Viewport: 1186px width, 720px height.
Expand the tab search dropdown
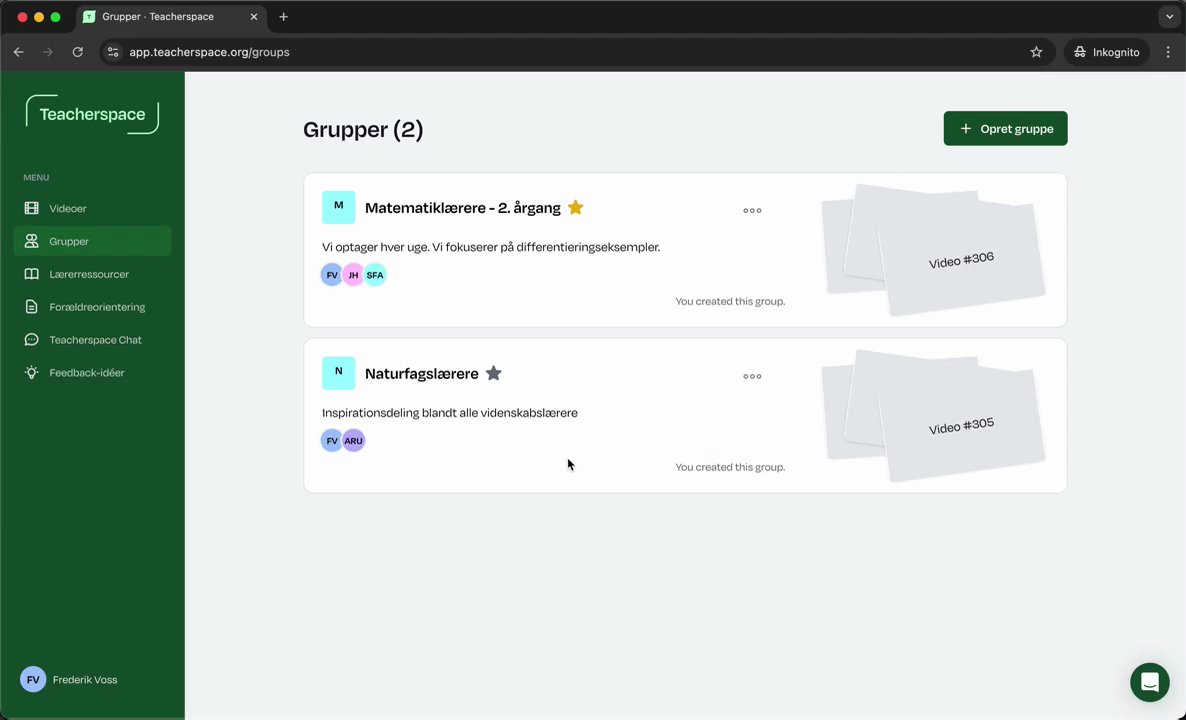click(x=1169, y=17)
